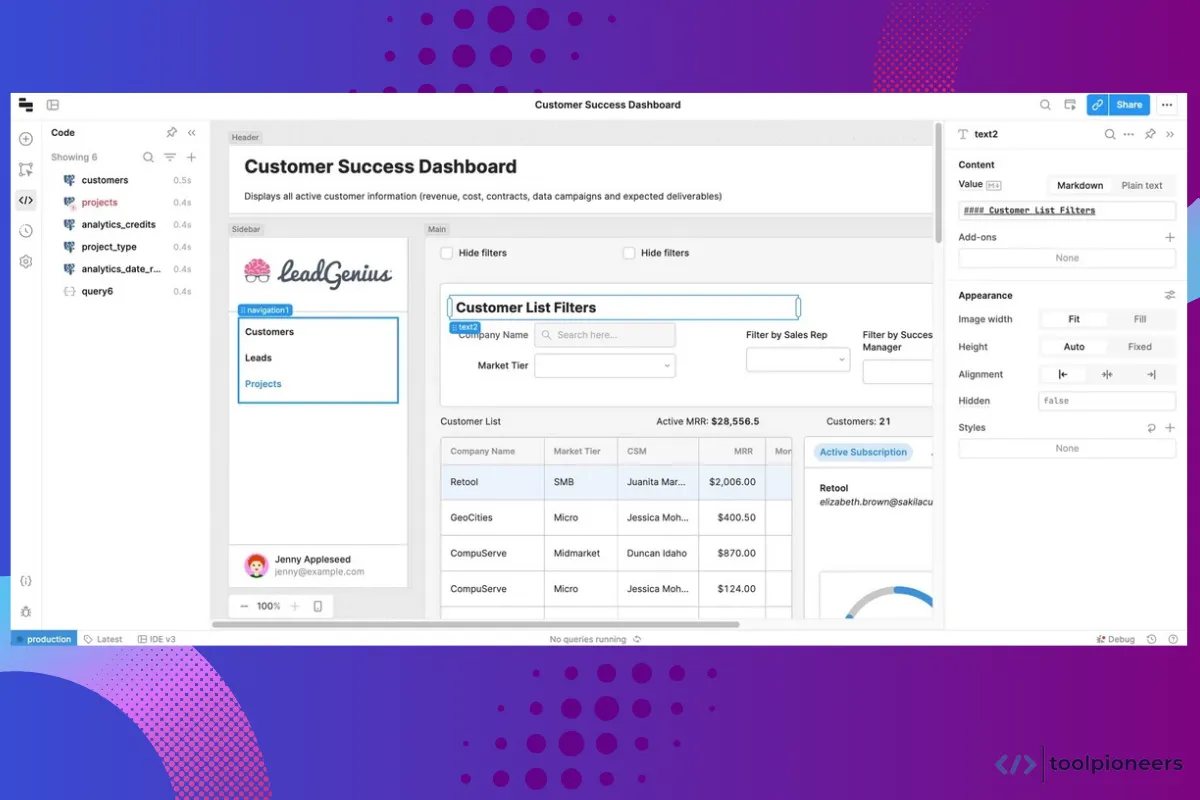Switch the production environment selector
Viewport: 1200px width, 800px height.
(43, 639)
